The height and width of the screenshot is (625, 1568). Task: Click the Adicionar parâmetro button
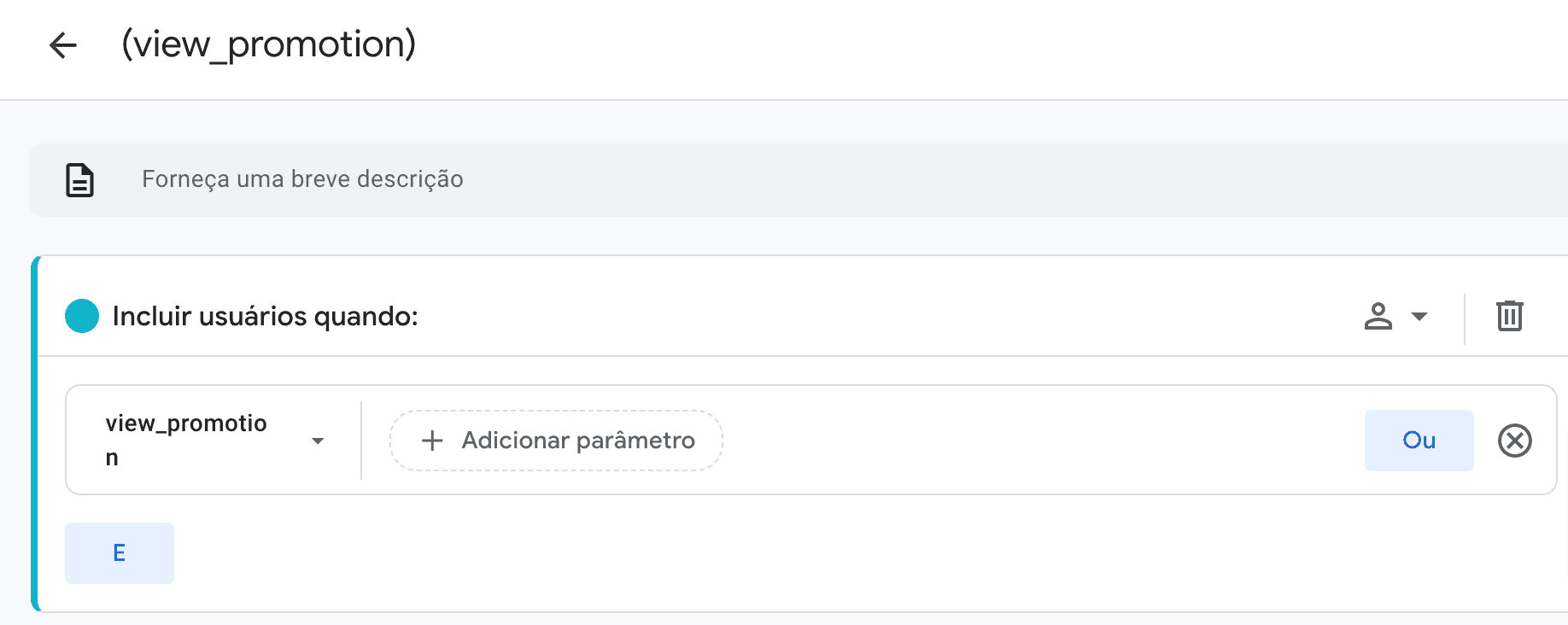click(x=557, y=441)
